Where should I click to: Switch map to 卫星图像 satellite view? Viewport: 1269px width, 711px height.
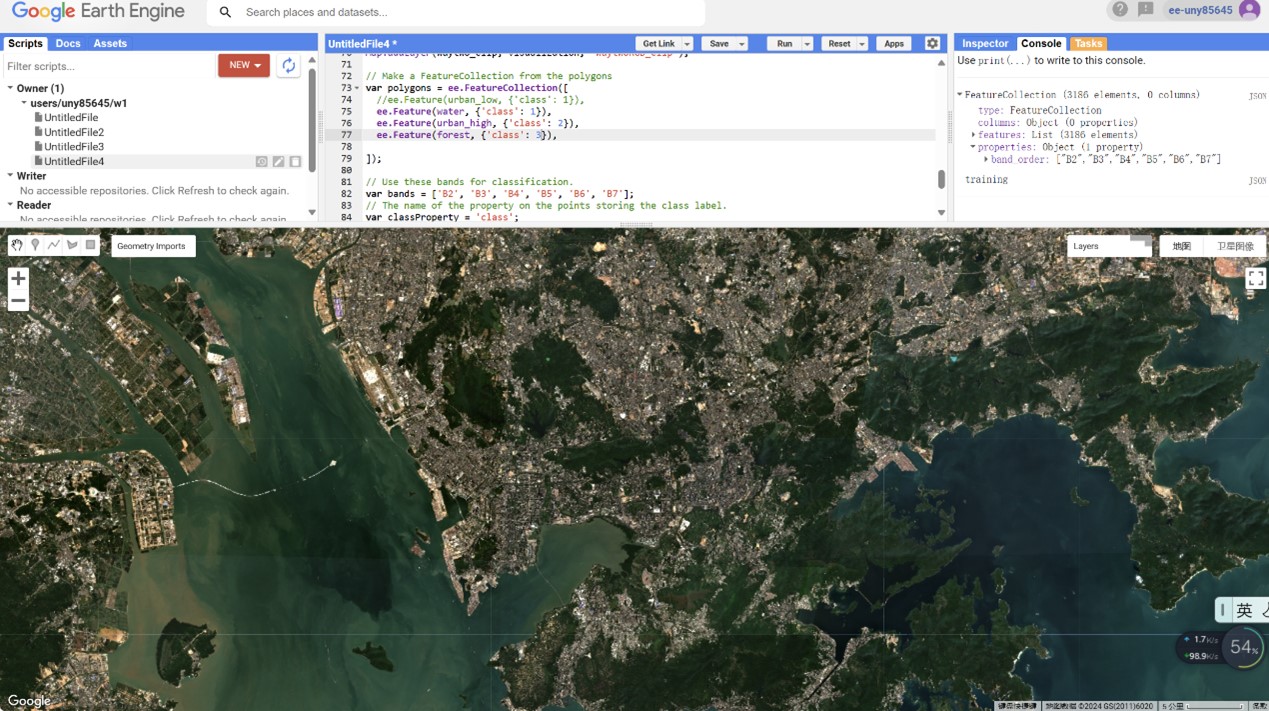[1235, 246]
